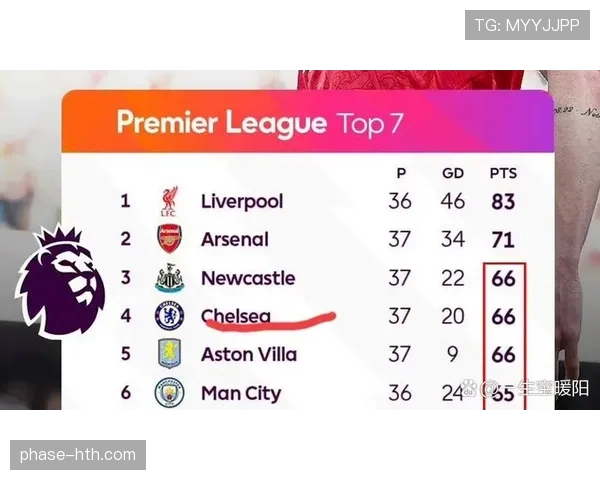Click the Man City club crest
This screenshot has width=600, height=480.
[x=169, y=393]
